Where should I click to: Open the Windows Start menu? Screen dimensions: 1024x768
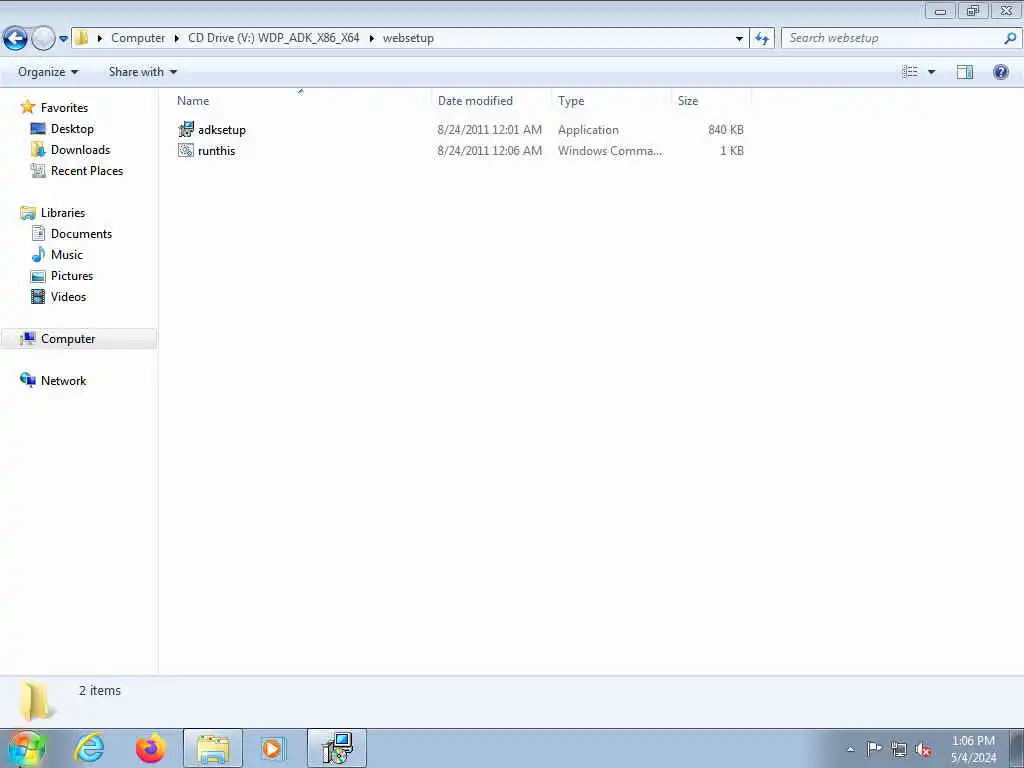(27, 748)
